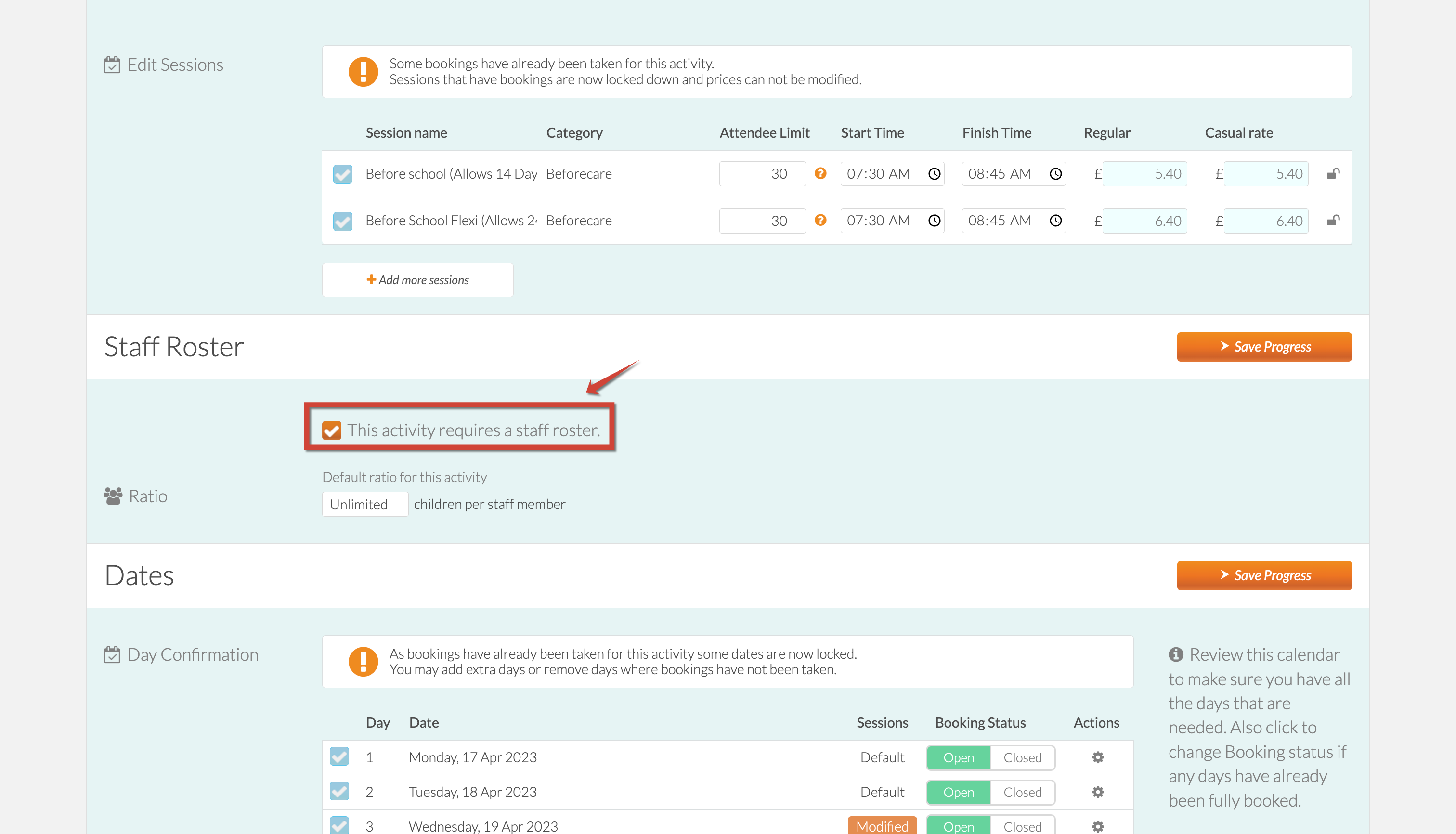Image resolution: width=1456 pixels, height=834 pixels.
Task: Select Open status for Wednesday 19 Apr
Action: point(958,825)
